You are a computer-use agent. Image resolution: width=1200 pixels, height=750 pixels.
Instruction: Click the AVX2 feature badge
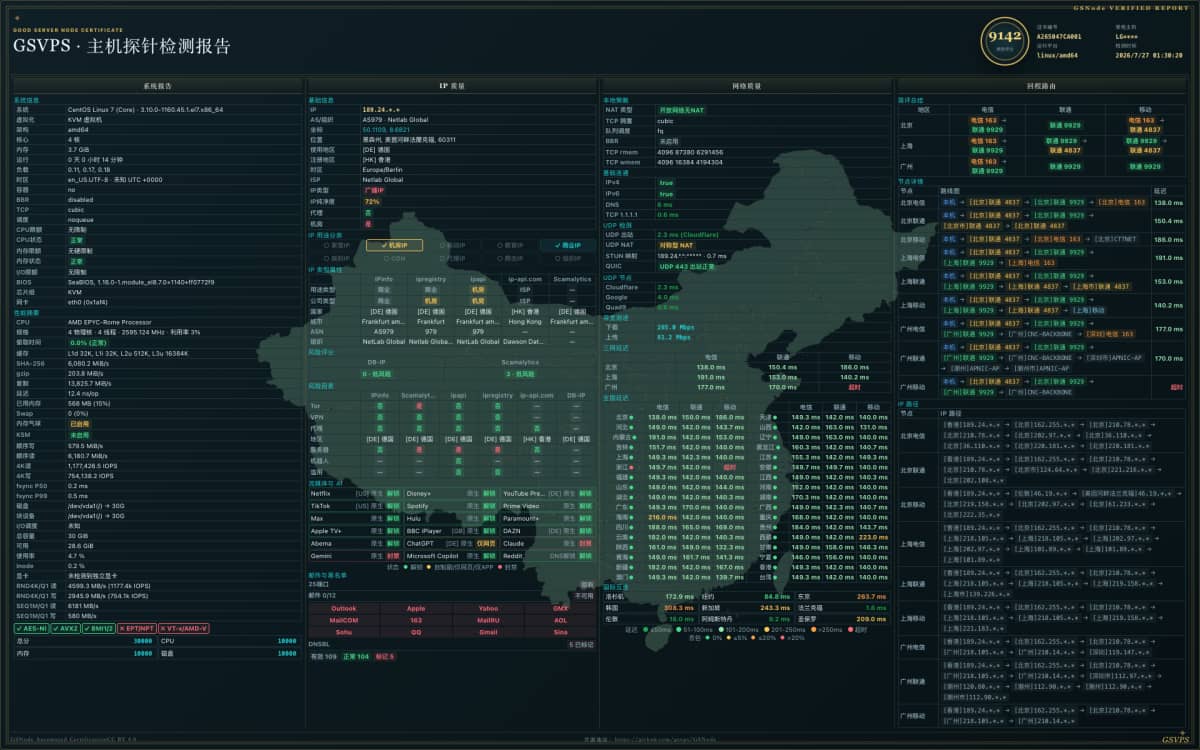[x=64, y=628]
